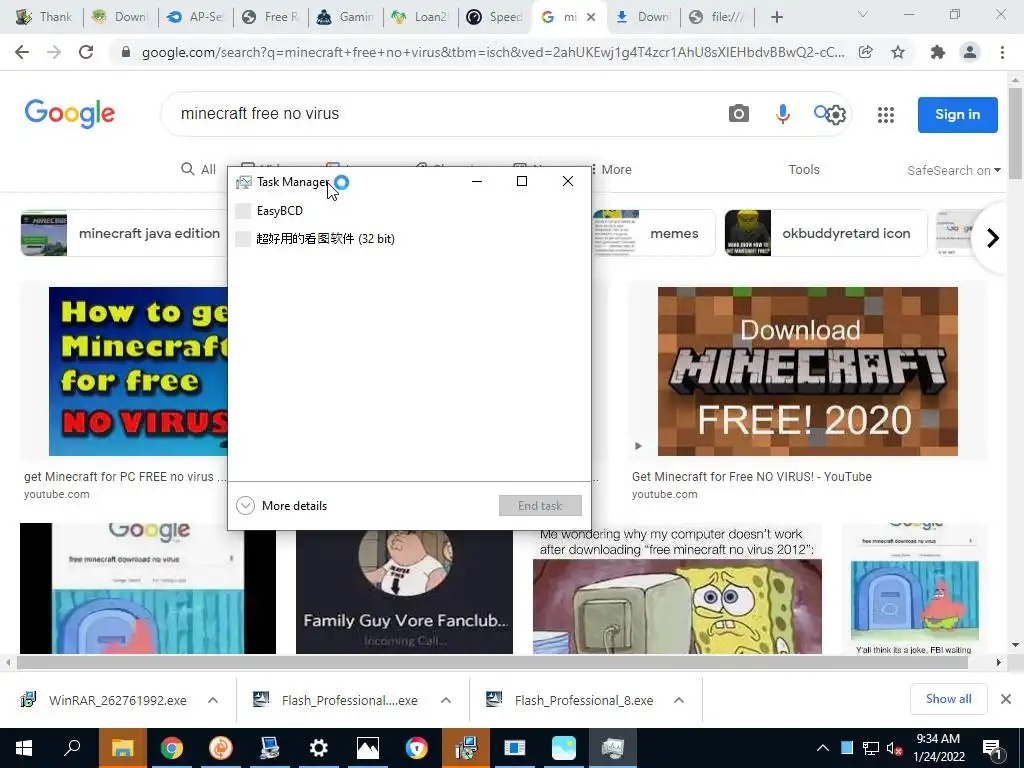Open the extensions puzzle icon
This screenshot has width=1024, height=768.
pos(938,52)
